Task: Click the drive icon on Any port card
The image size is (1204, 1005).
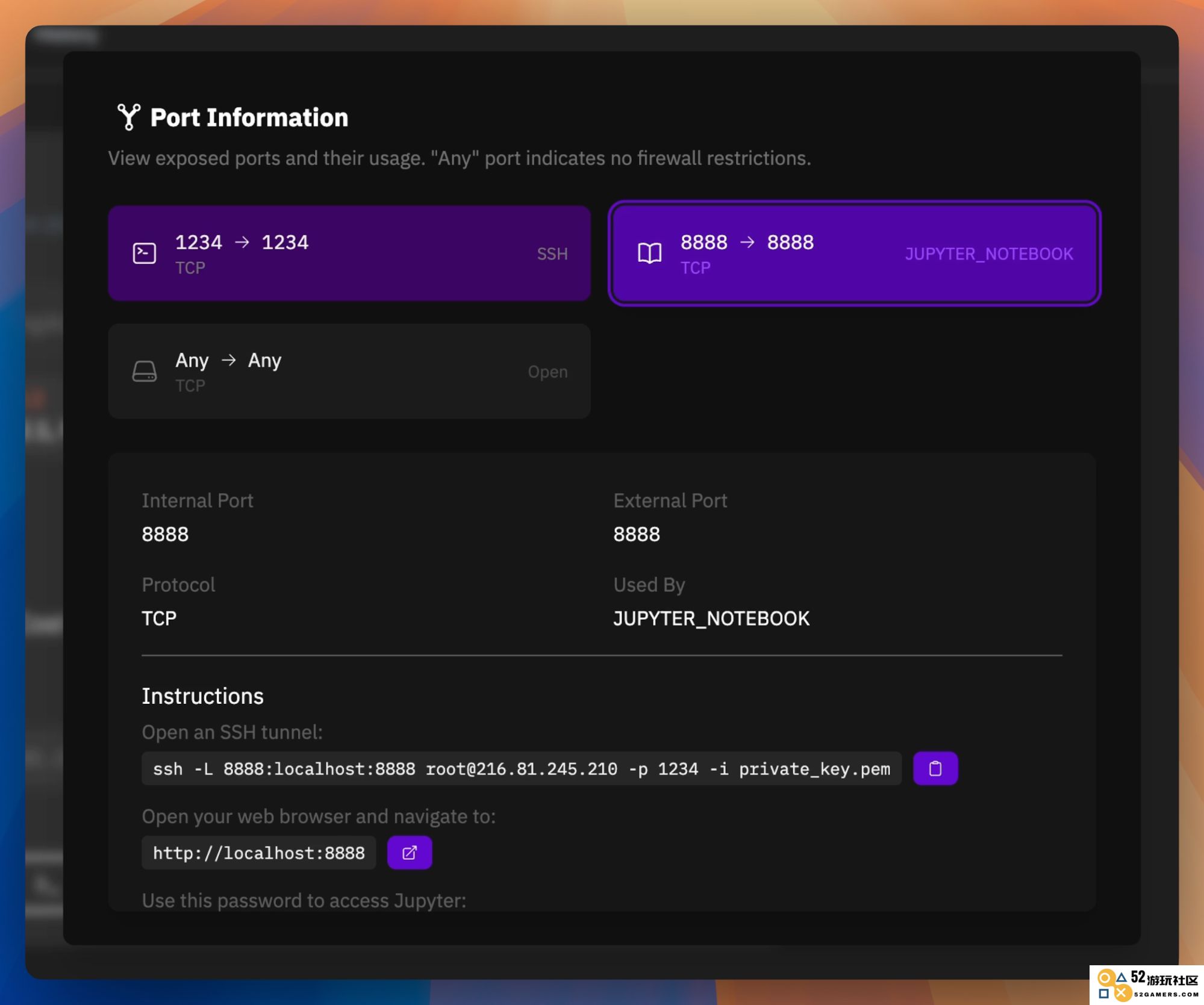Action: (x=145, y=371)
